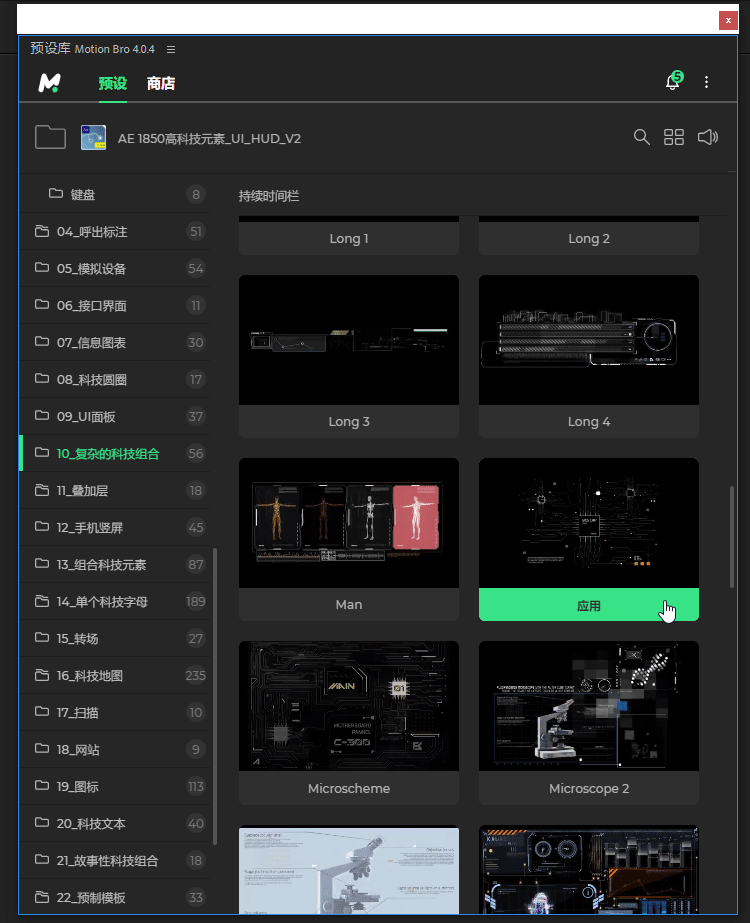Switch to the 预设 tab
The image size is (750, 923).
click(112, 84)
